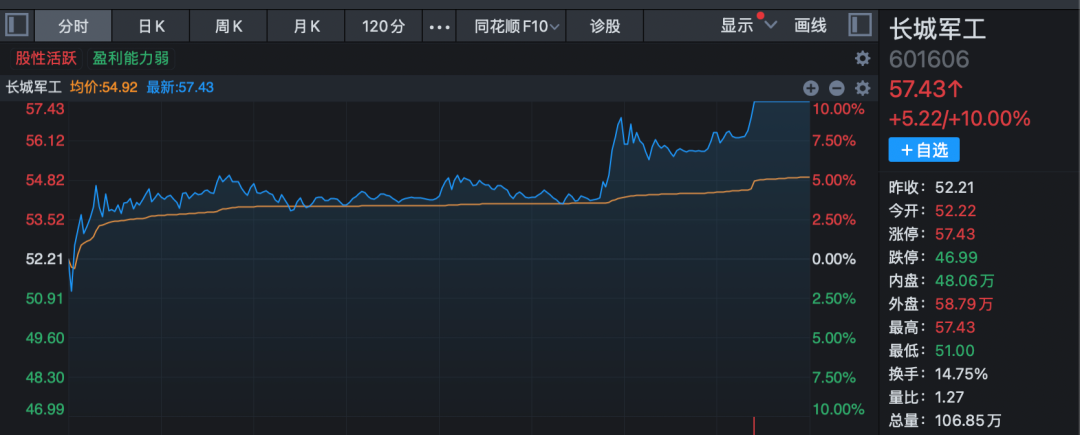Add stock with the 自选 button
Viewport: 1080px width, 435px height.
924,150
